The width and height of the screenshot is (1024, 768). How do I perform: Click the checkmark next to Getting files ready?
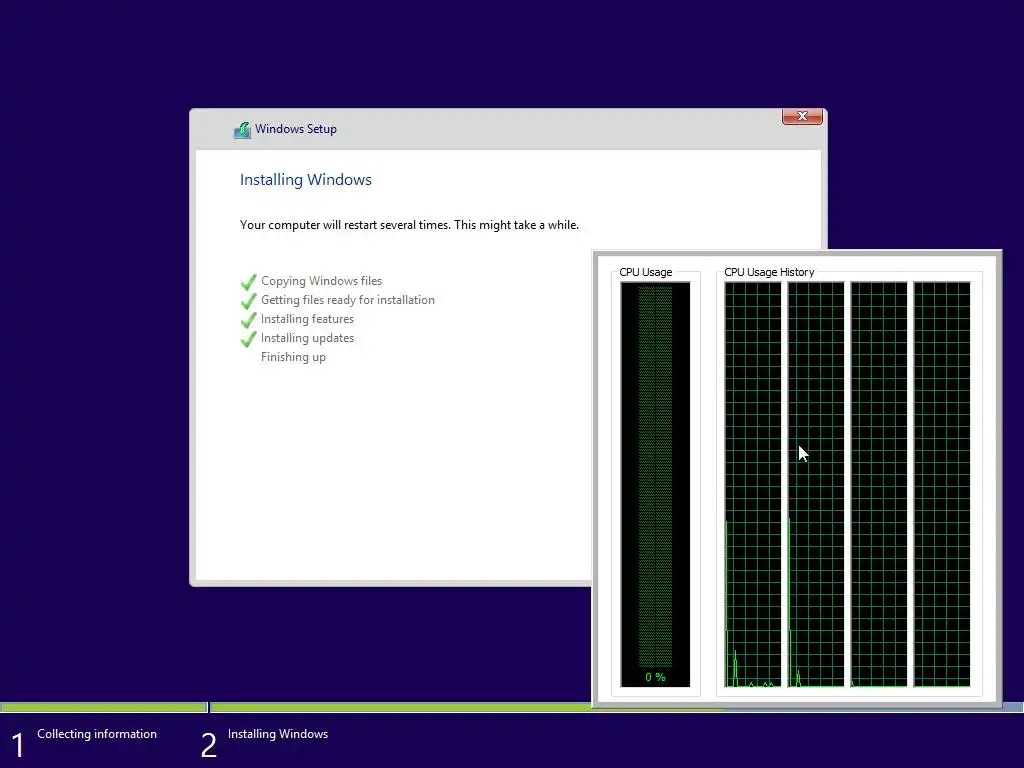pyautogui.click(x=248, y=301)
